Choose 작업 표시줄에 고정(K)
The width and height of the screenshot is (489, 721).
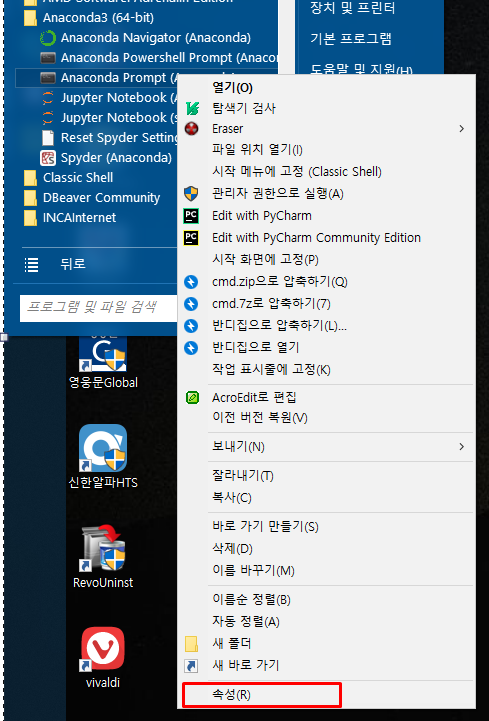coord(271,370)
